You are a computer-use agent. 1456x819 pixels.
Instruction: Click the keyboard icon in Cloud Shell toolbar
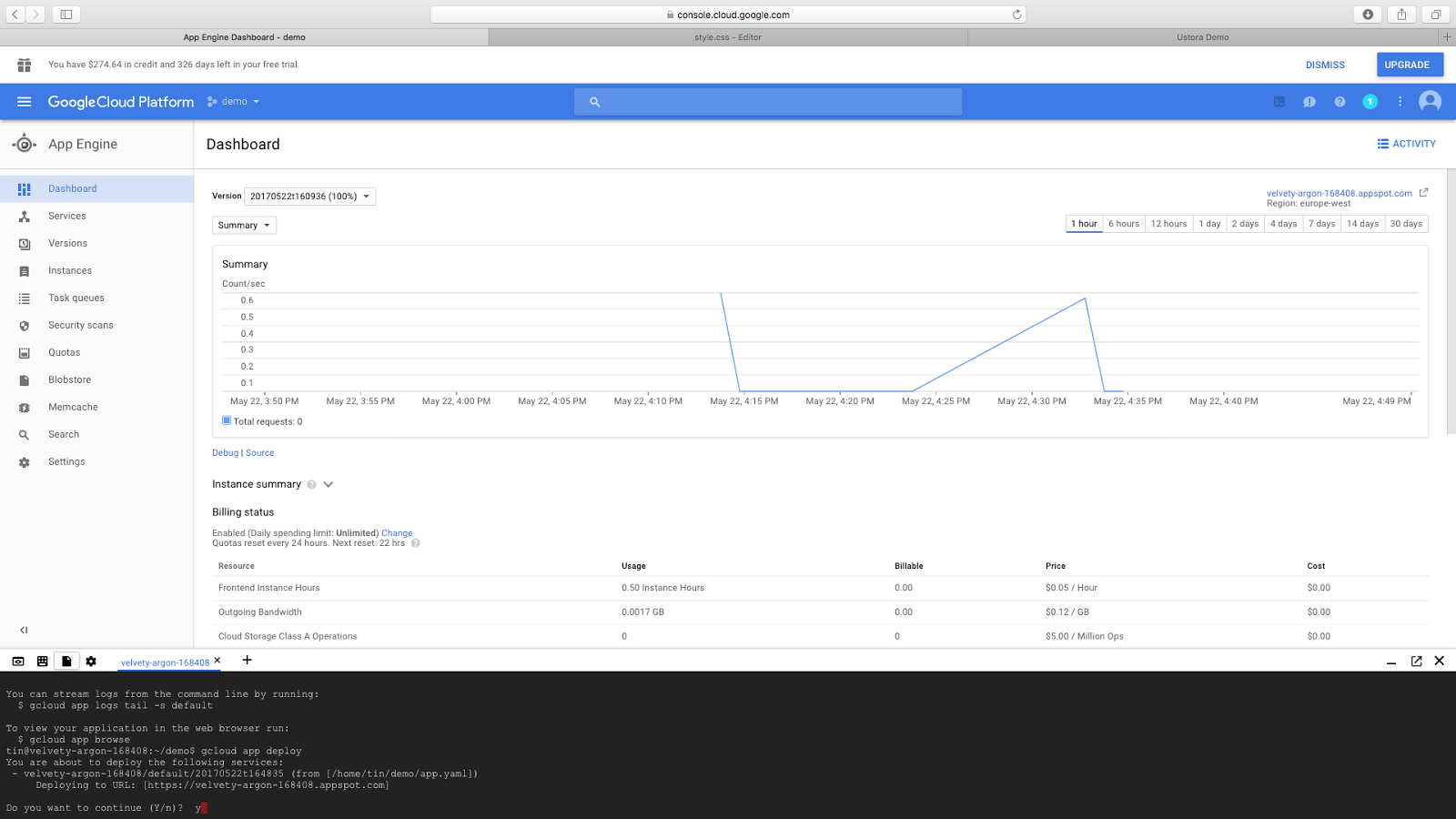(42, 662)
